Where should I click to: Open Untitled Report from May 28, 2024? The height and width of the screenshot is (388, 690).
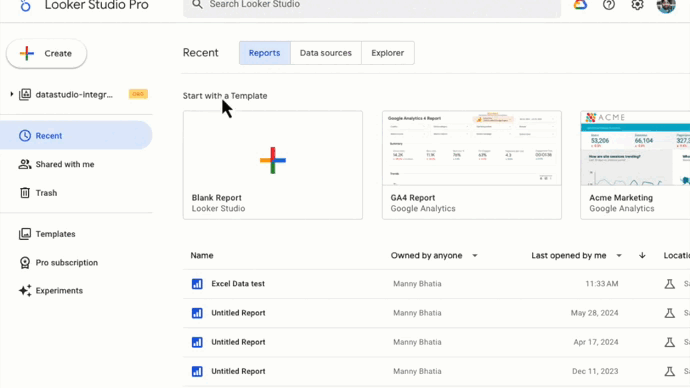238,313
